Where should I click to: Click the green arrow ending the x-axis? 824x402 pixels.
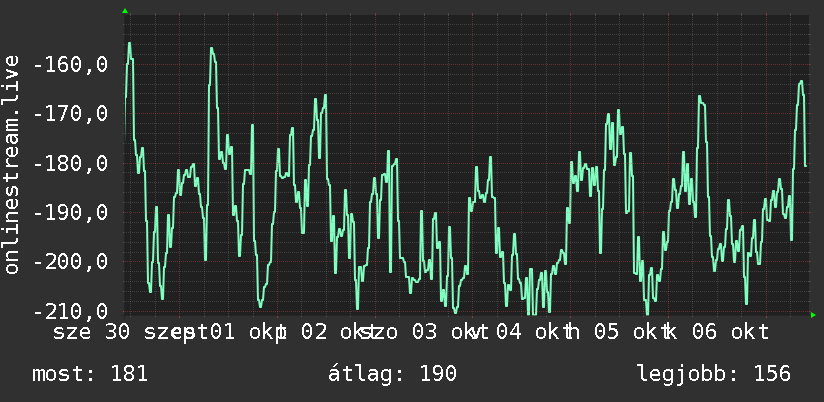click(813, 315)
